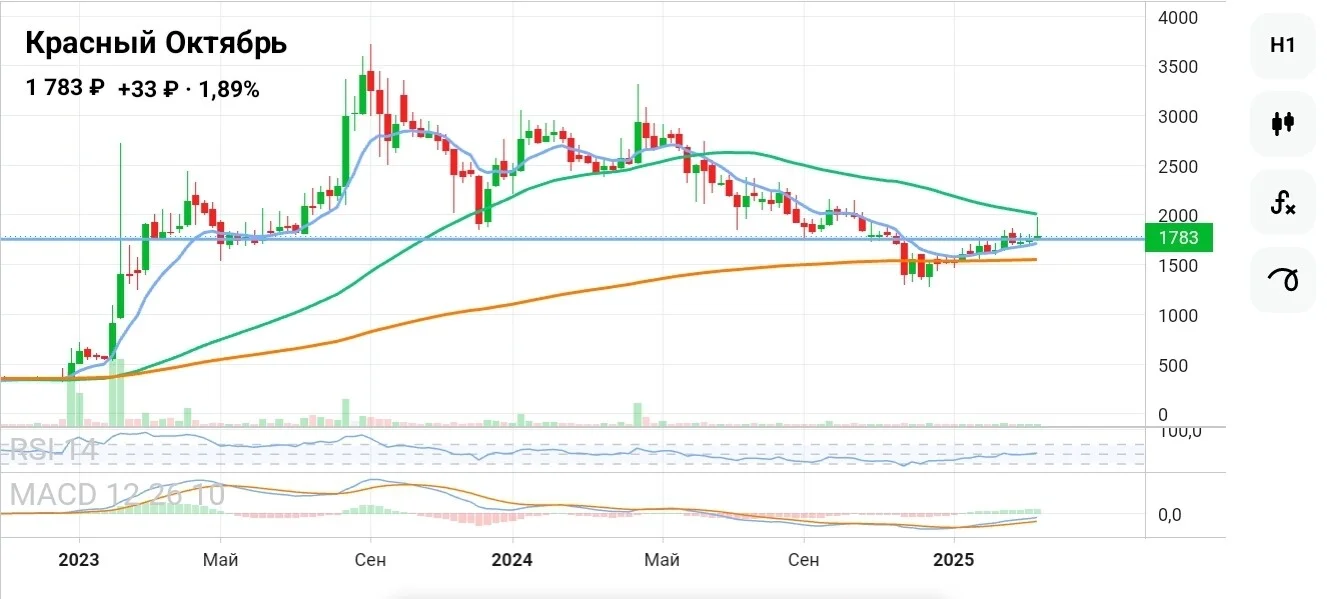1327x599 pixels.
Task: Click the 100,0 RSI scale value
Action: pyautogui.click(x=1179, y=432)
